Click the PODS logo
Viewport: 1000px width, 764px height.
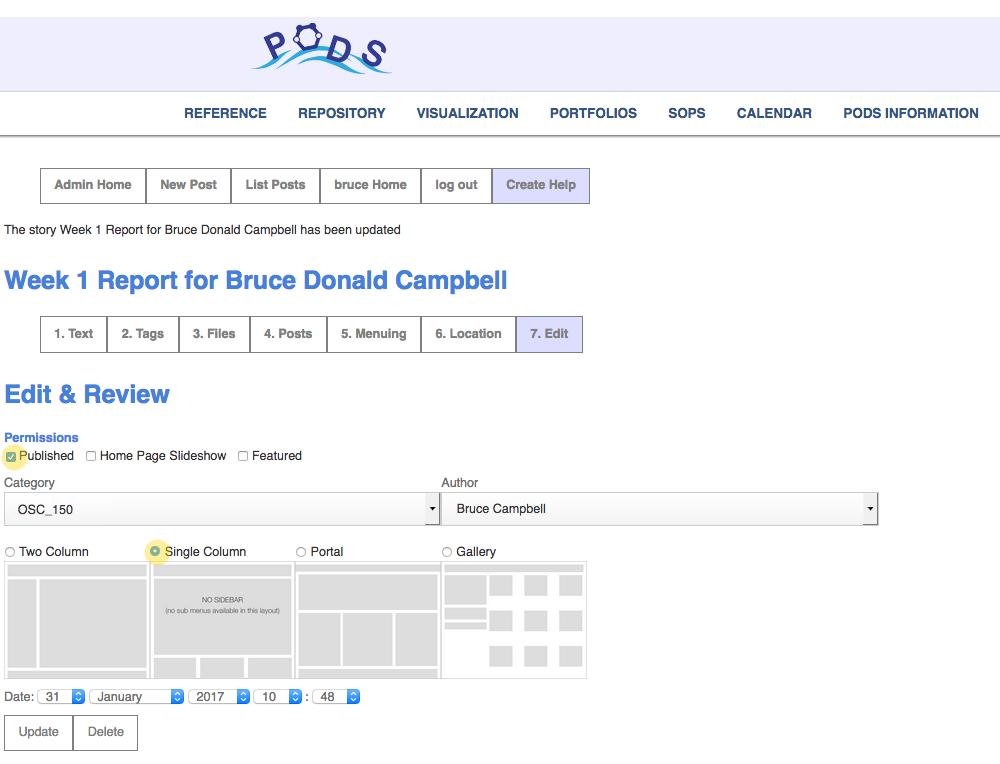coord(320,48)
